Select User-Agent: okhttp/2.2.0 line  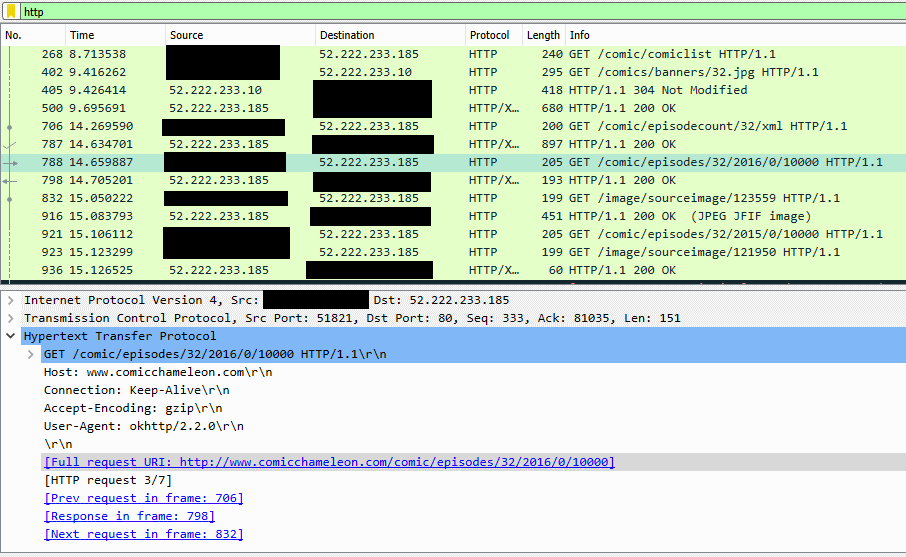143,426
